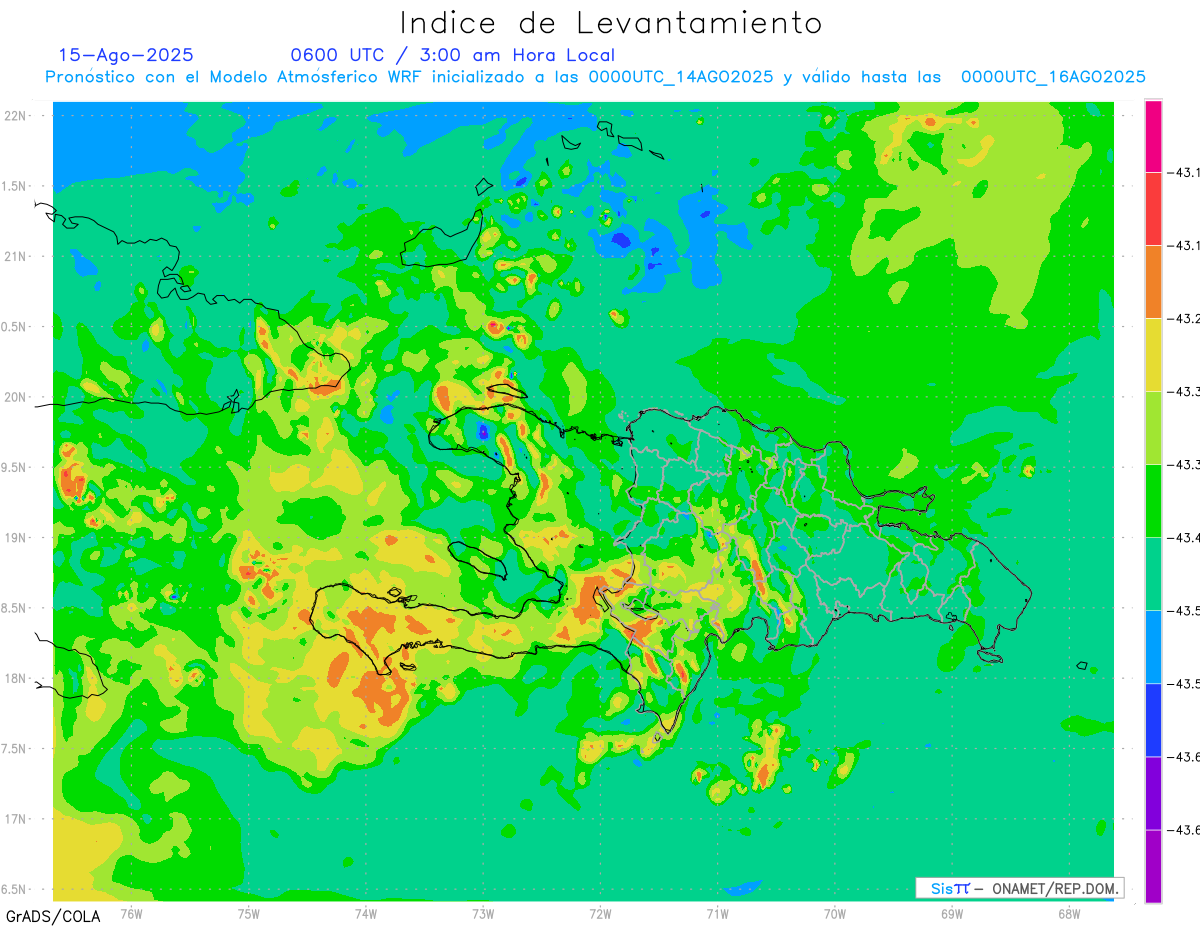Click the '72W' longitude label
This screenshot has width=1200, height=927.
pyautogui.click(x=600, y=912)
